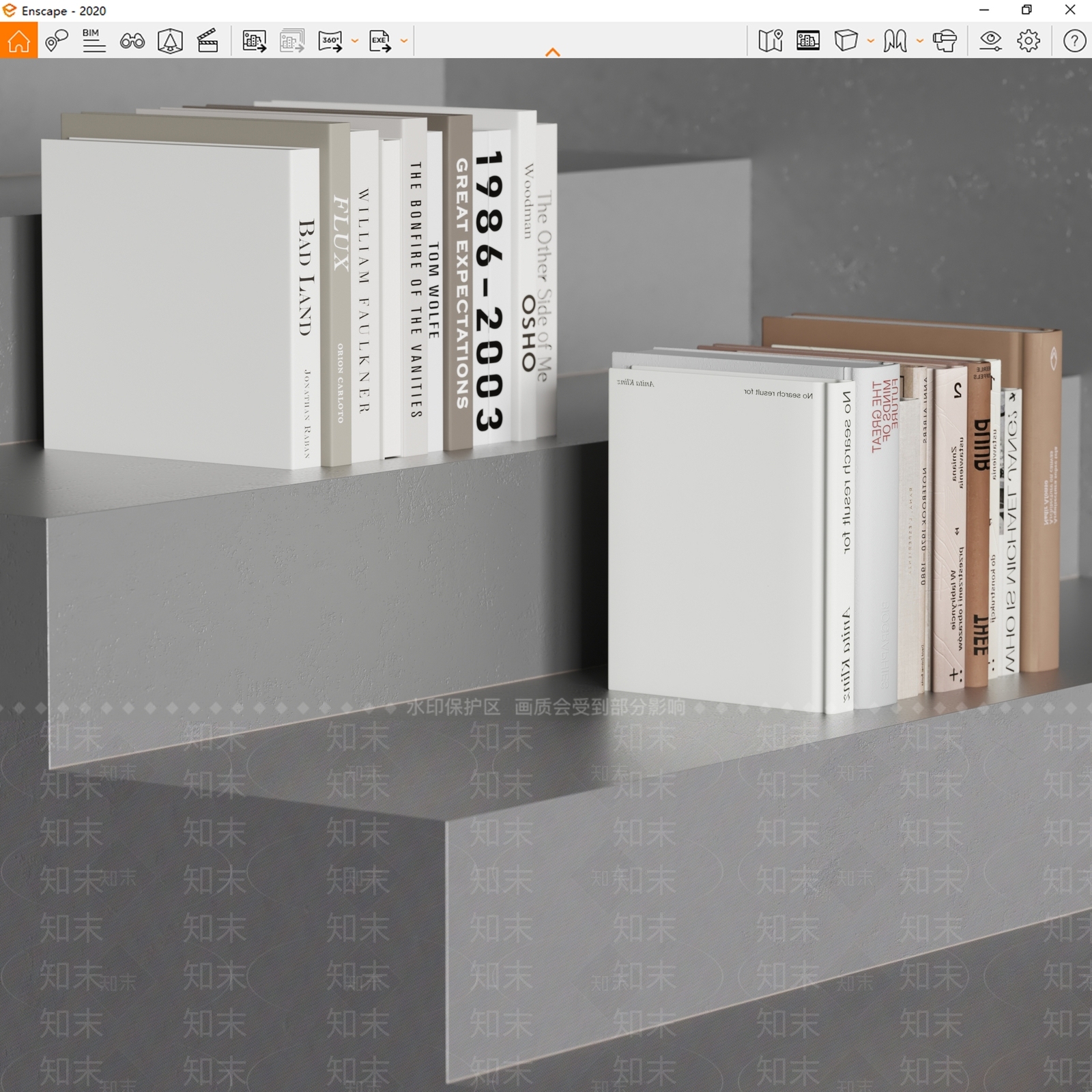This screenshot has height=1092, width=1092.
Task: Collapse the toolbar with orange chevron
Action: (553, 52)
